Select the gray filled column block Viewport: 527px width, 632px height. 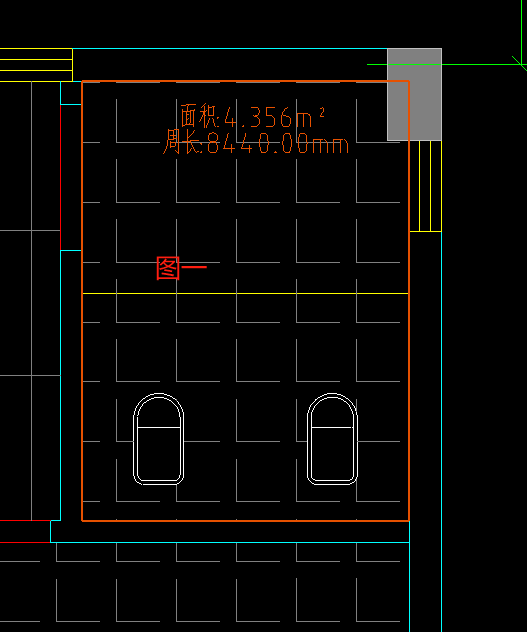pos(415,94)
